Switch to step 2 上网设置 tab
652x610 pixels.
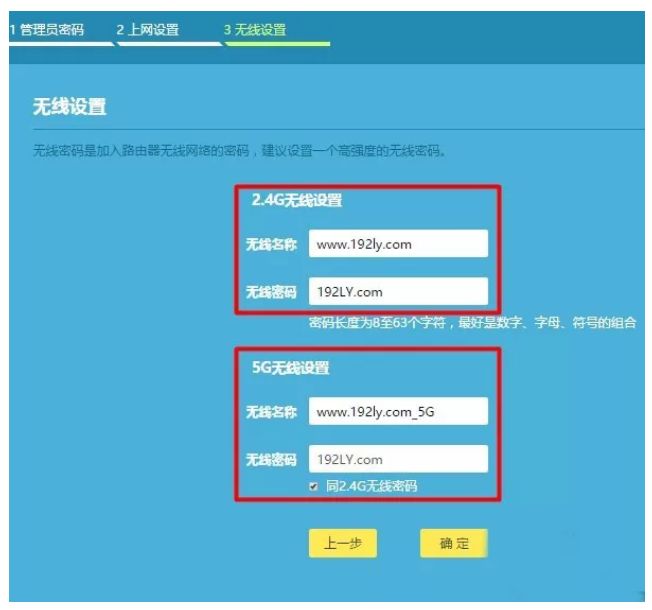pyautogui.click(x=148, y=30)
